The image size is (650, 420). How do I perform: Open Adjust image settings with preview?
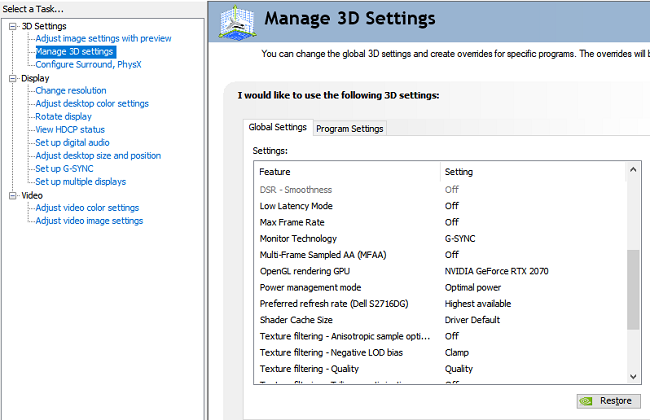tap(103, 39)
